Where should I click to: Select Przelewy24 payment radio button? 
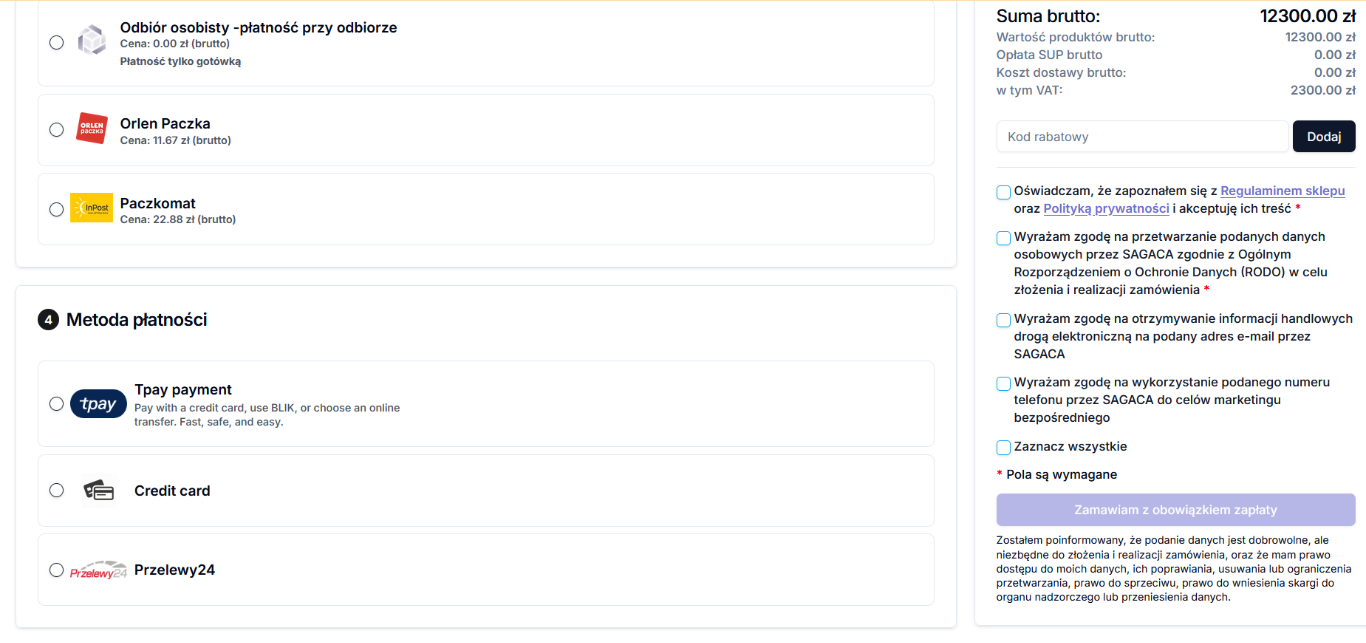pyautogui.click(x=56, y=570)
